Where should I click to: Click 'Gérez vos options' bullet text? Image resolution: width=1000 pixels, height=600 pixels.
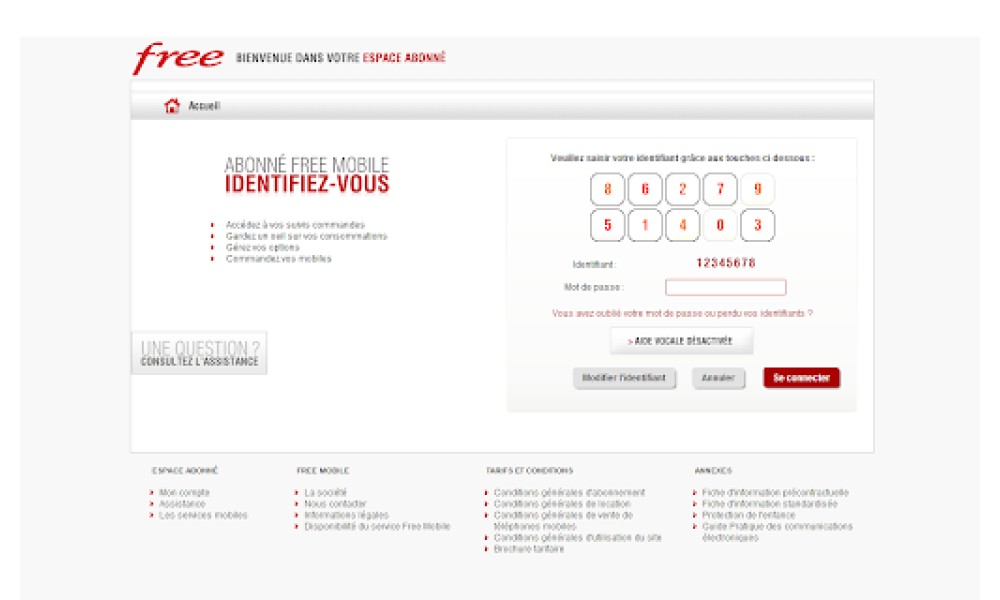click(263, 248)
